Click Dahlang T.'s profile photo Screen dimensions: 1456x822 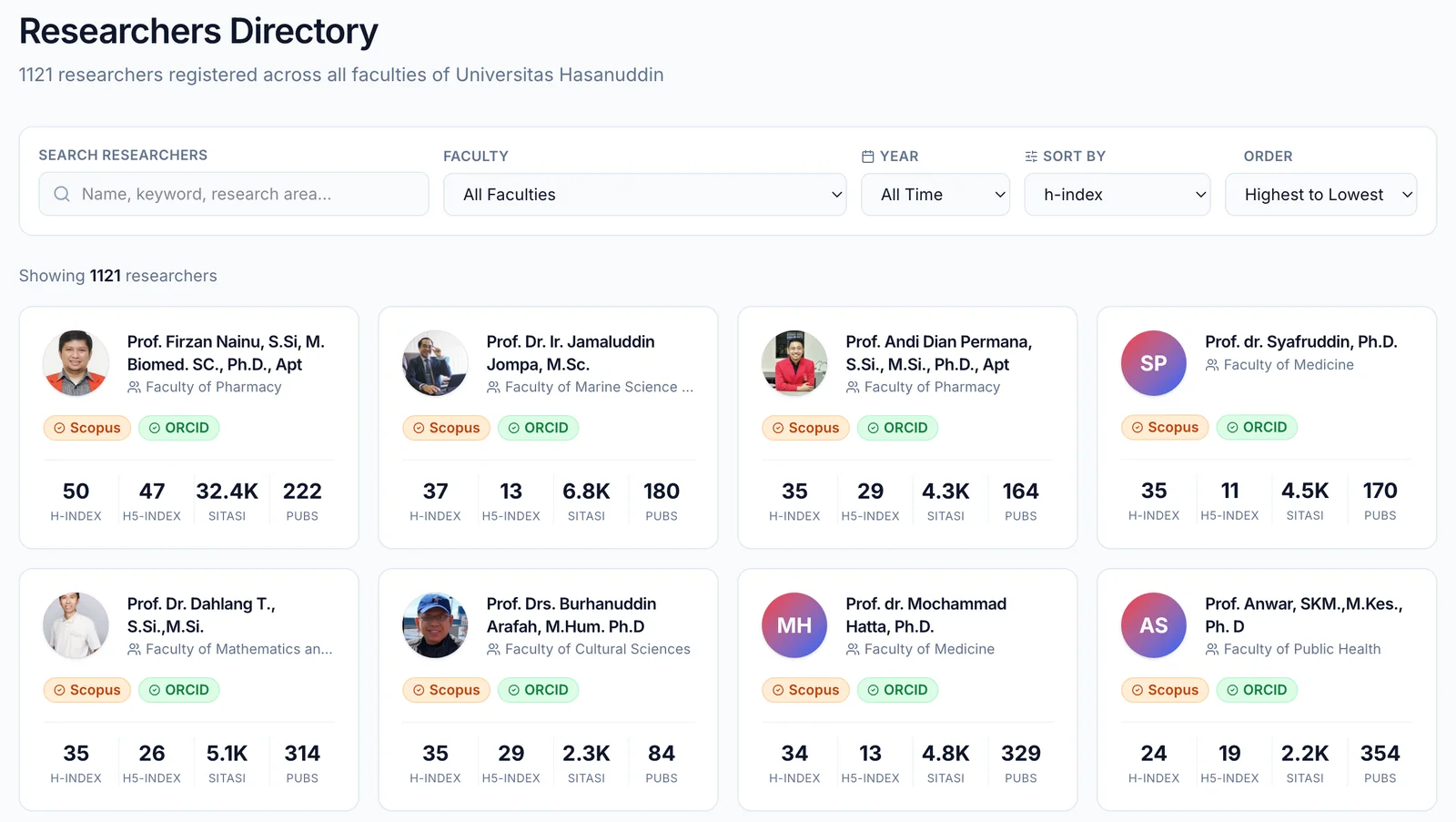(76, 625)
